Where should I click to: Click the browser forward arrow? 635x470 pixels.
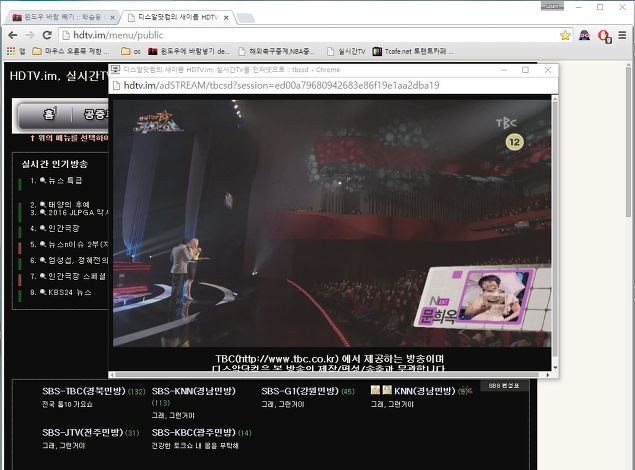click(30, 35)
